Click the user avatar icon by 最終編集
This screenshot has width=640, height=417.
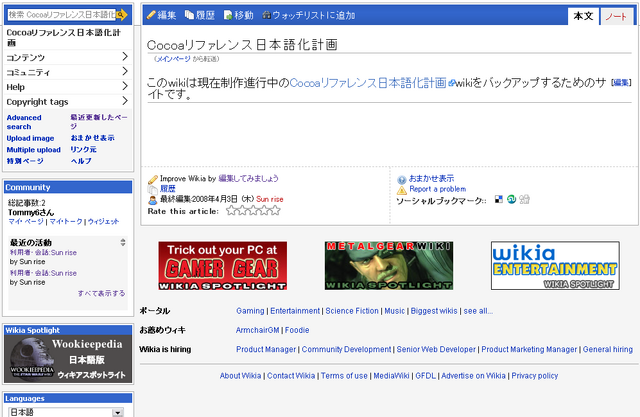click(153, 200)
